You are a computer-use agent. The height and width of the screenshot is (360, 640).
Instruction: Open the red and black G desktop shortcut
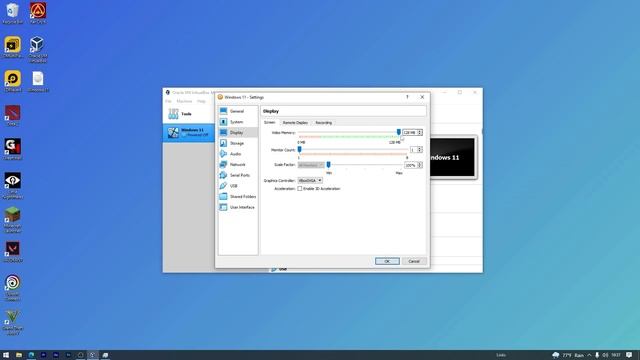(13, 149)
